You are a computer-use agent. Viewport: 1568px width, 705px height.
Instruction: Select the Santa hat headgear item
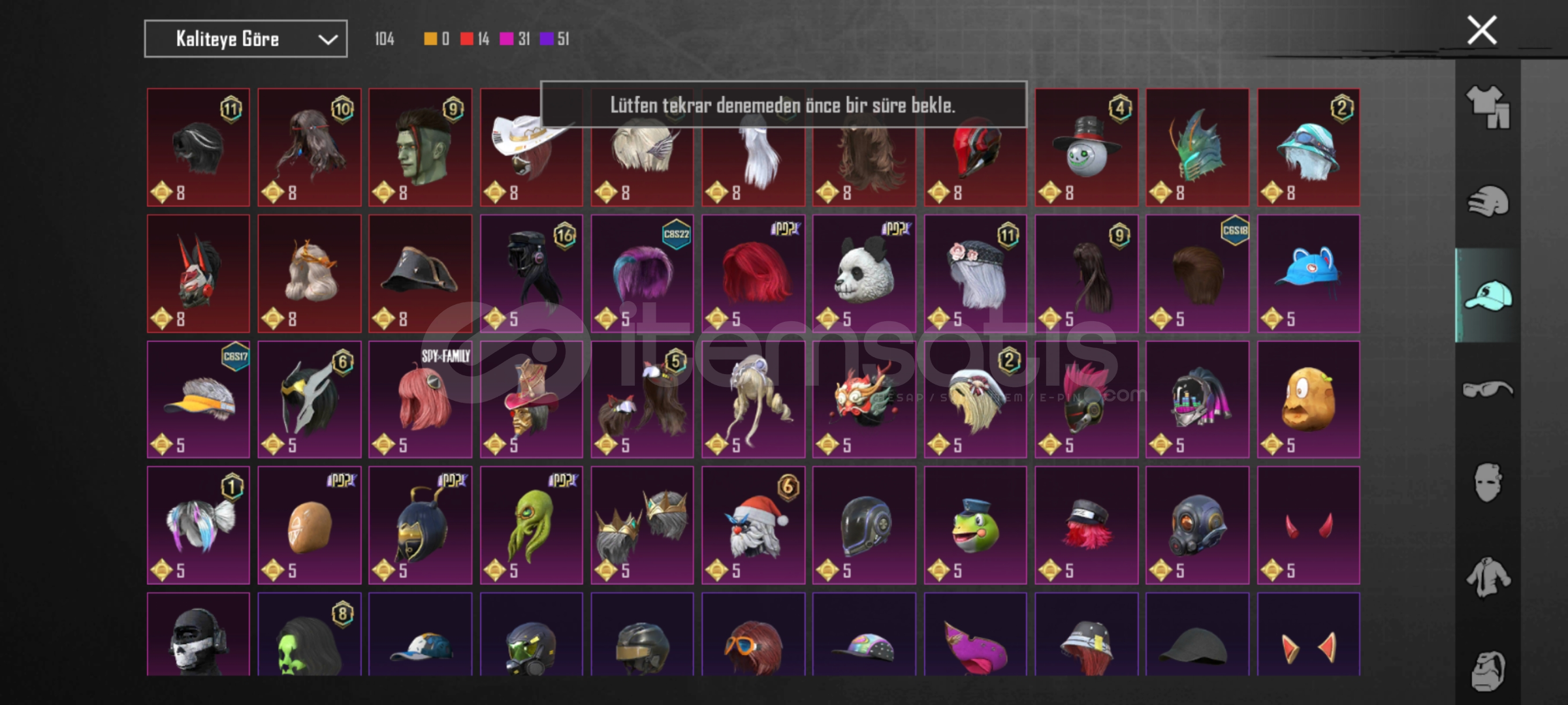[753, 525]
